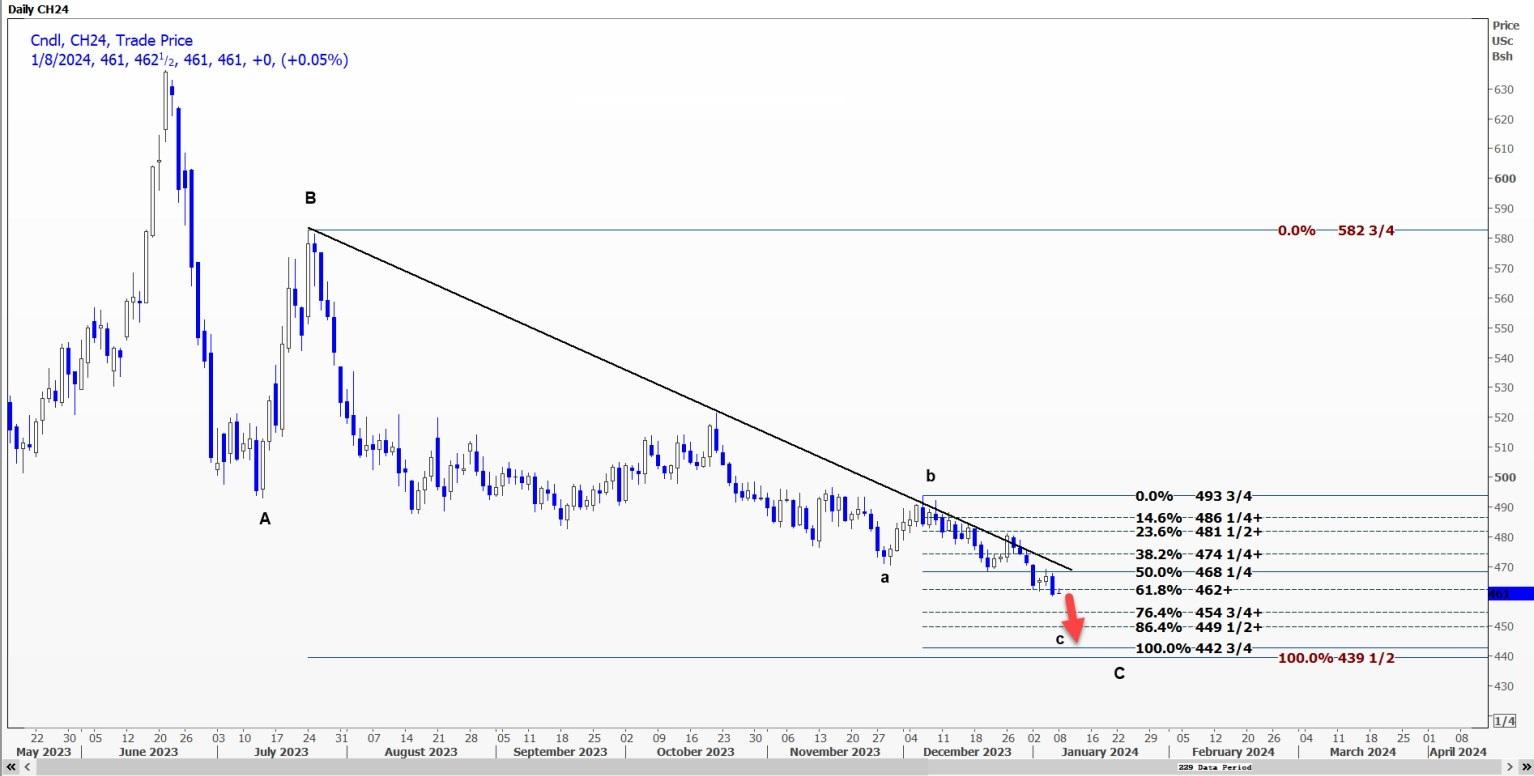Click the '100.0% 439 1/2' retracement label

1336,657
